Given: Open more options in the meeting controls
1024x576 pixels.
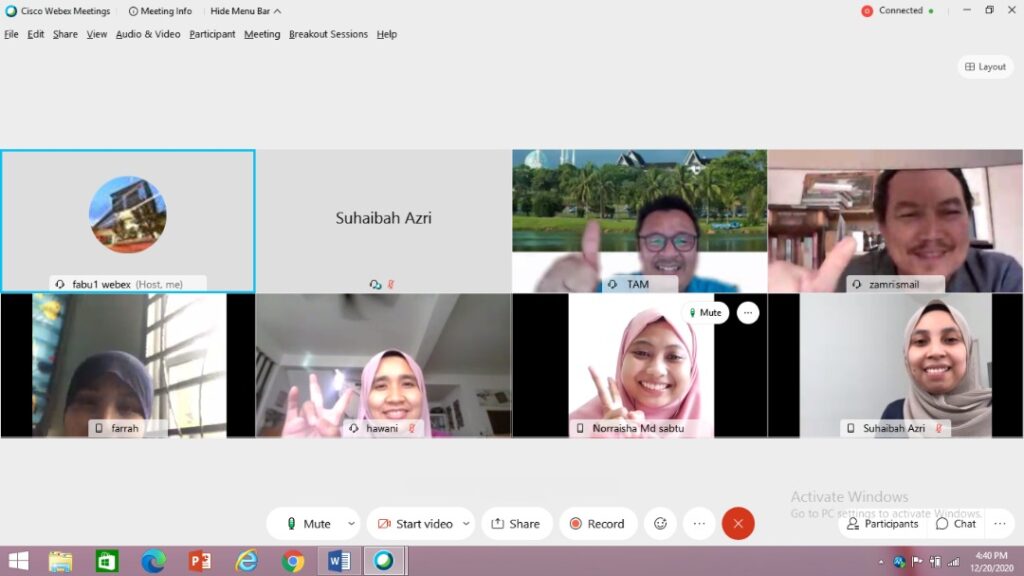Looking at the screenshot, I should (699, 523).
